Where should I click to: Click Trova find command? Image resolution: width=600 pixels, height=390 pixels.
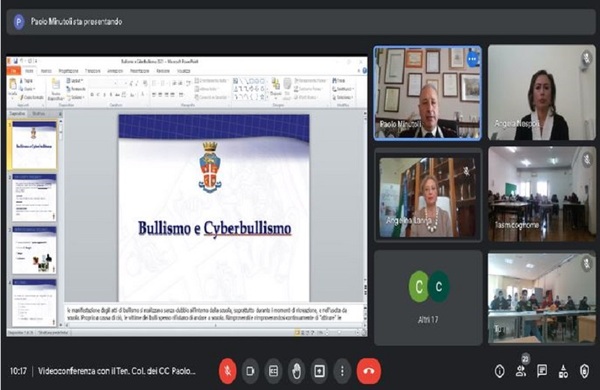pos(339,81)
